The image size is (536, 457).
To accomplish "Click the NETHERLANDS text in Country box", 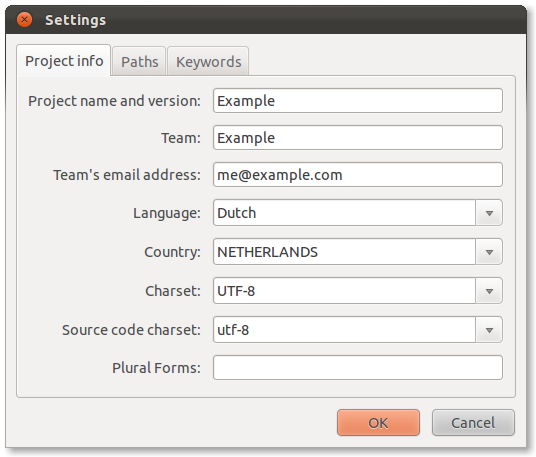I will coord(267,252).
